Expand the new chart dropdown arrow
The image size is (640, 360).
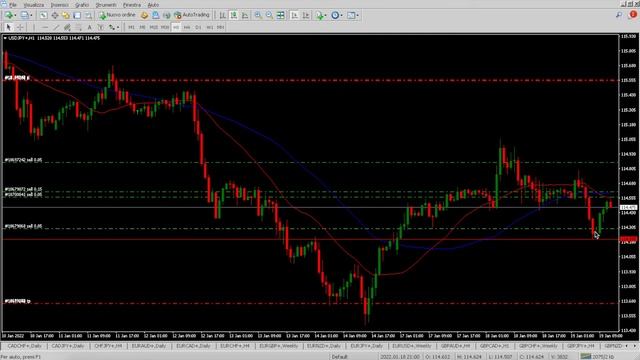point(15,16)
